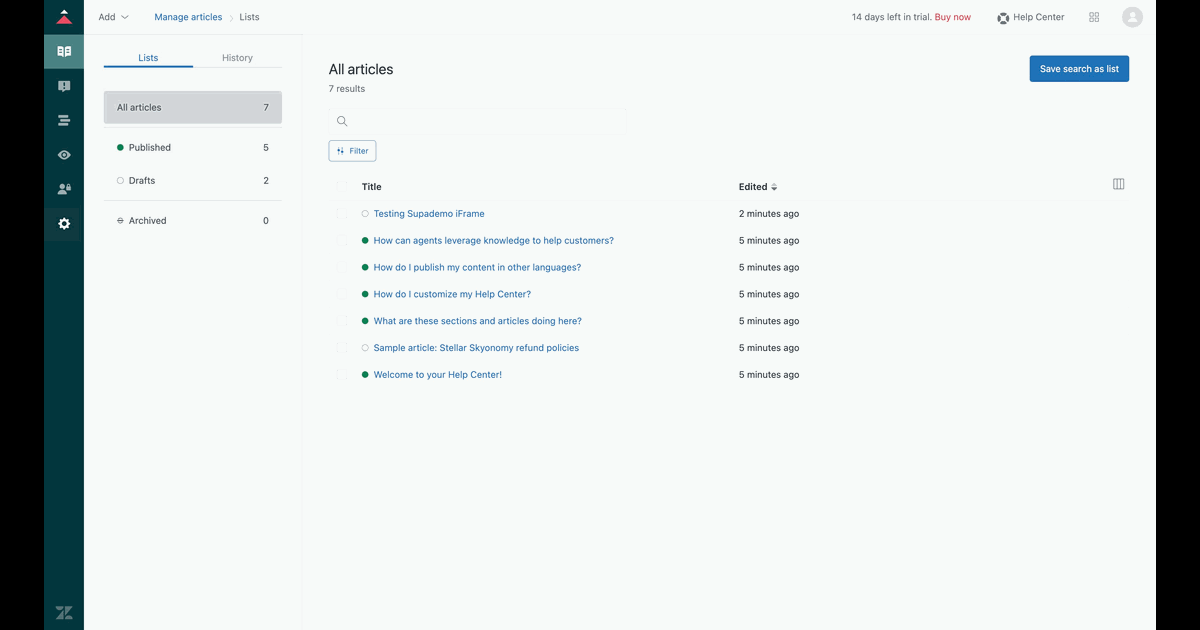Screen dimensions: 1200x630
Task: Check the agents leverage knowledge row checkbox
Action: [342, 241]
